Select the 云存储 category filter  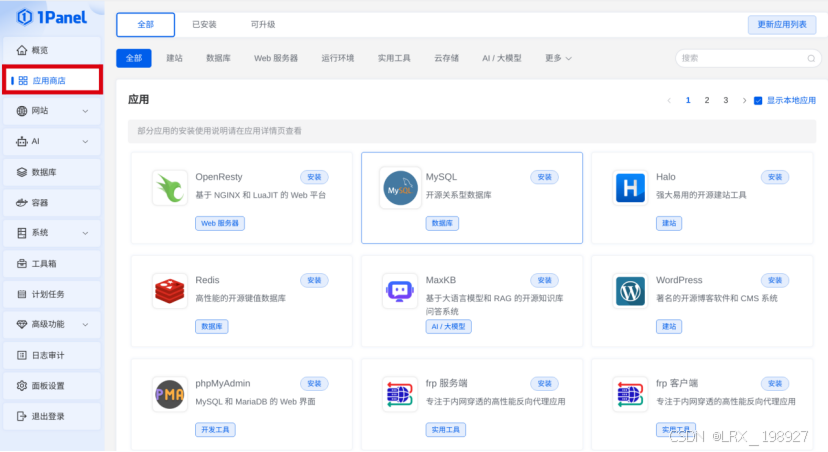tap(446, 58)
